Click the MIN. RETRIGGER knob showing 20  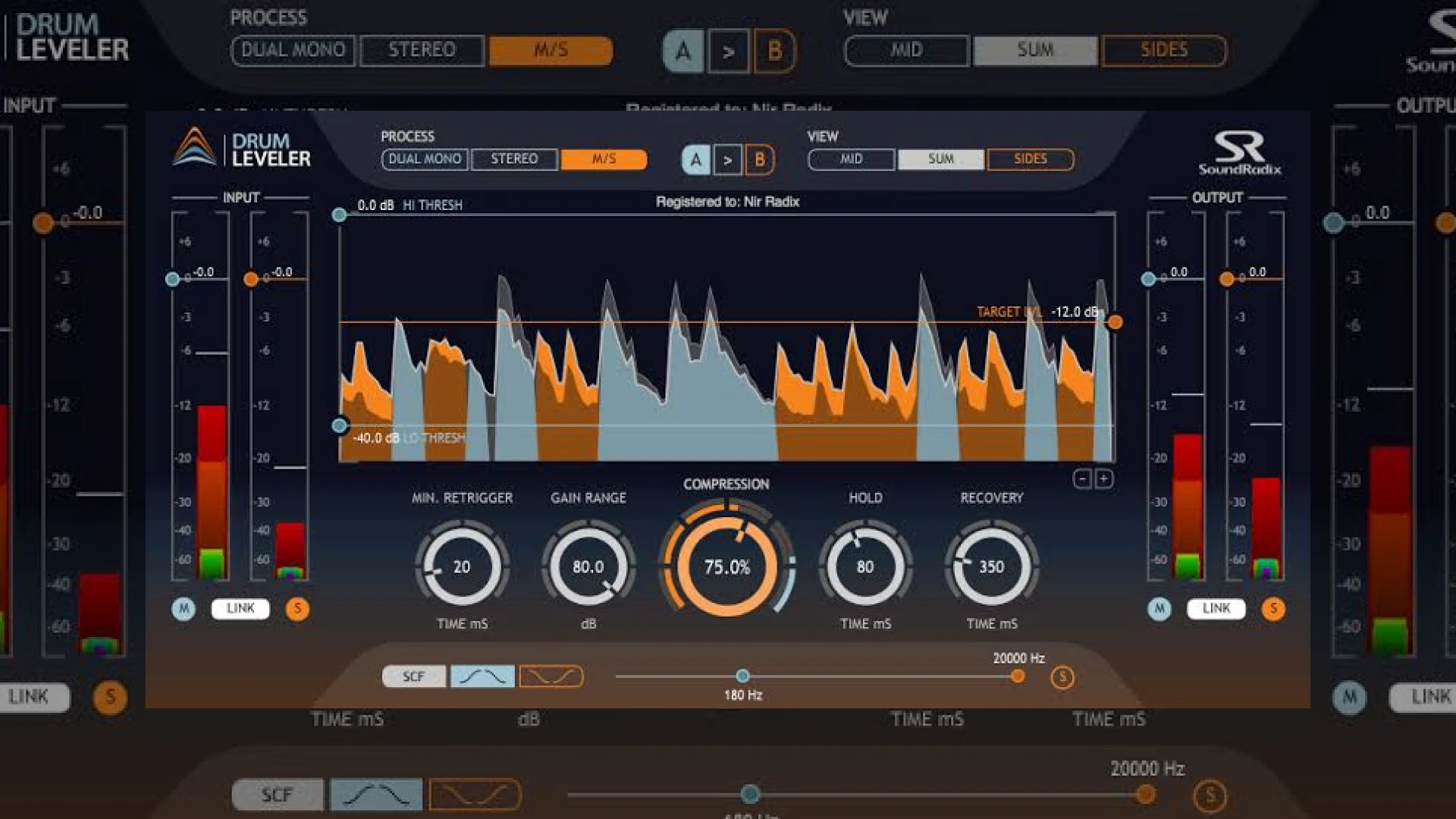tap(462, 566)
